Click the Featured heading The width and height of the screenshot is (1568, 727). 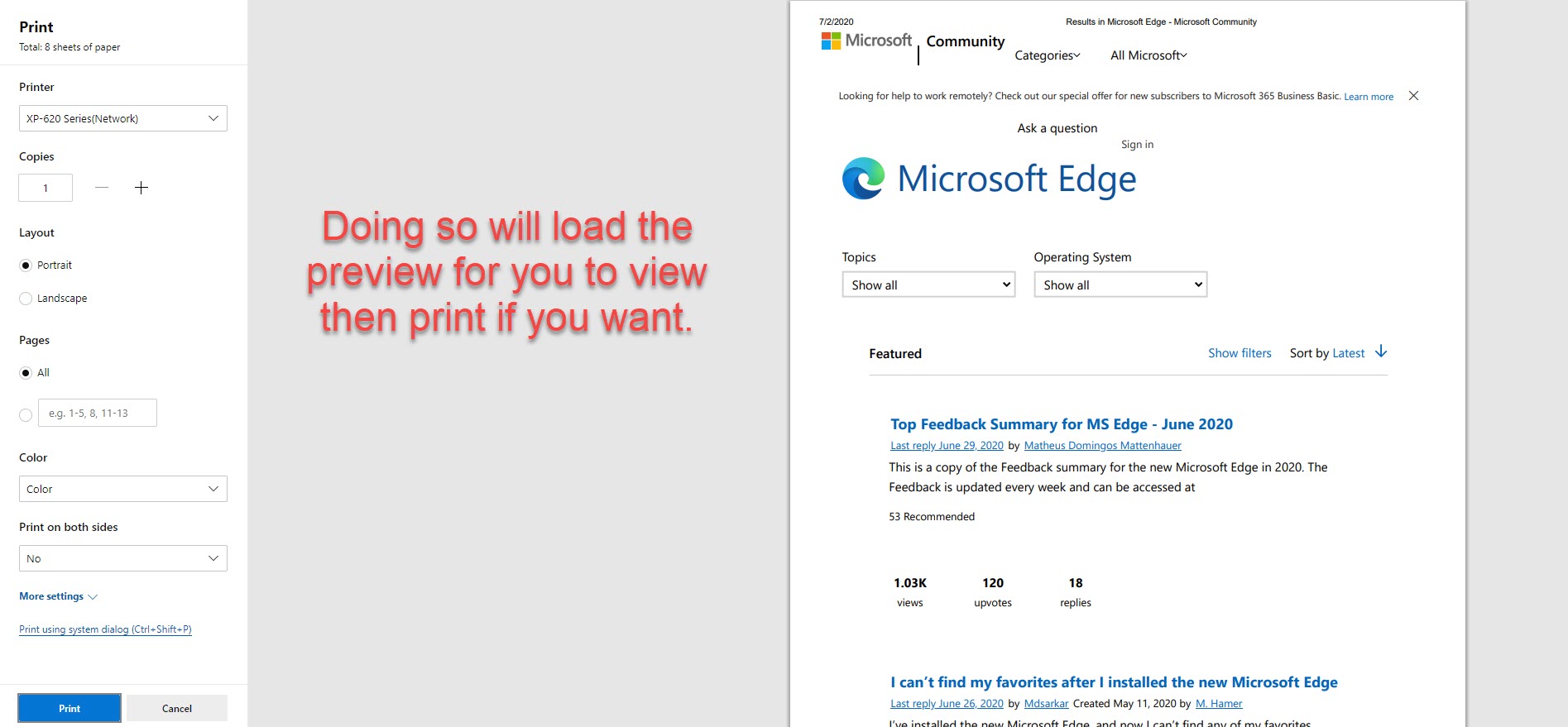click(895, 354)
